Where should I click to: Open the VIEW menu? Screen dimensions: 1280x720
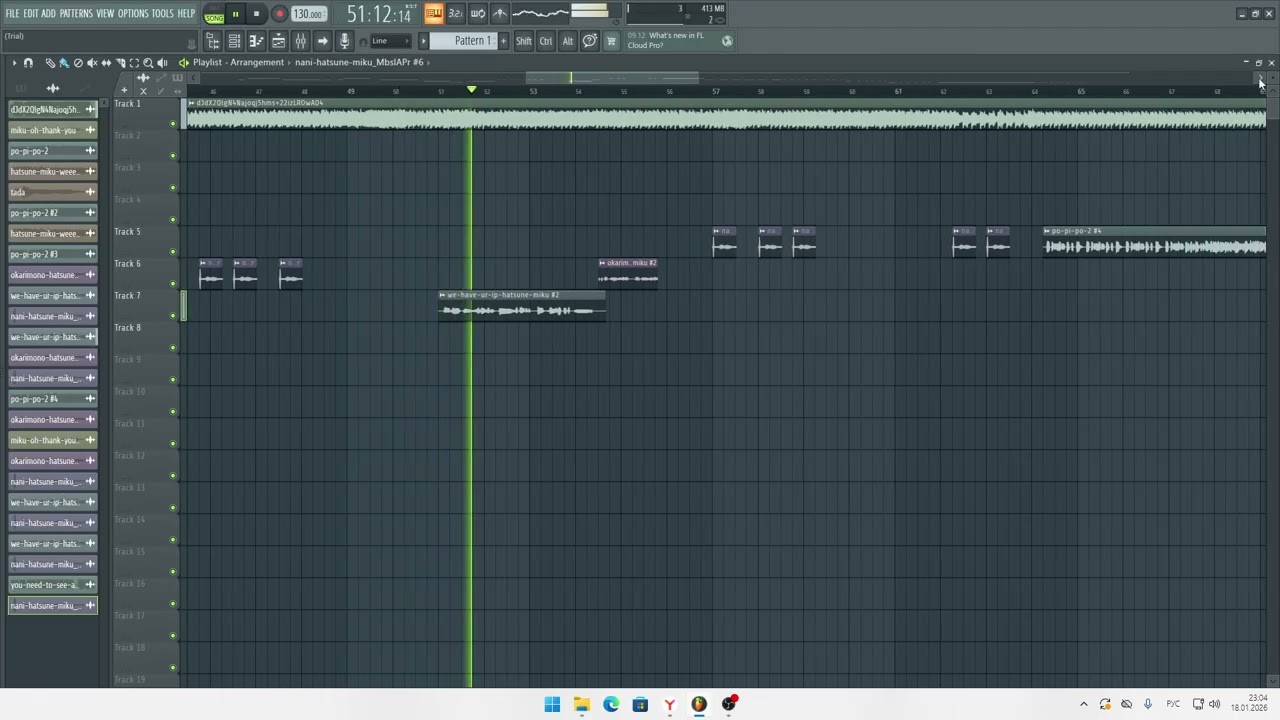(105, 13)
